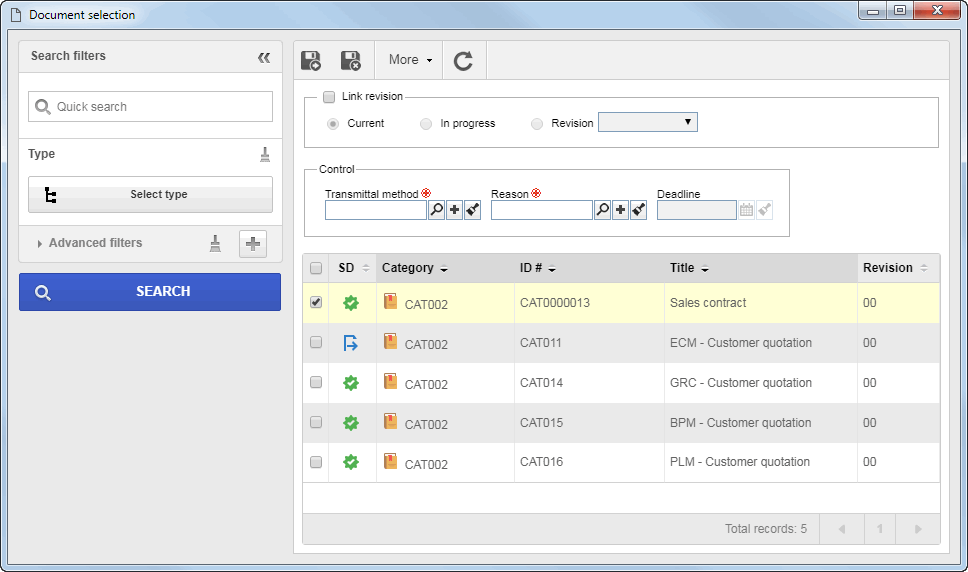This screenshot has width=968, height=572.
Task: Open the Deadline calendar picker
Action: tap(746, 210)
